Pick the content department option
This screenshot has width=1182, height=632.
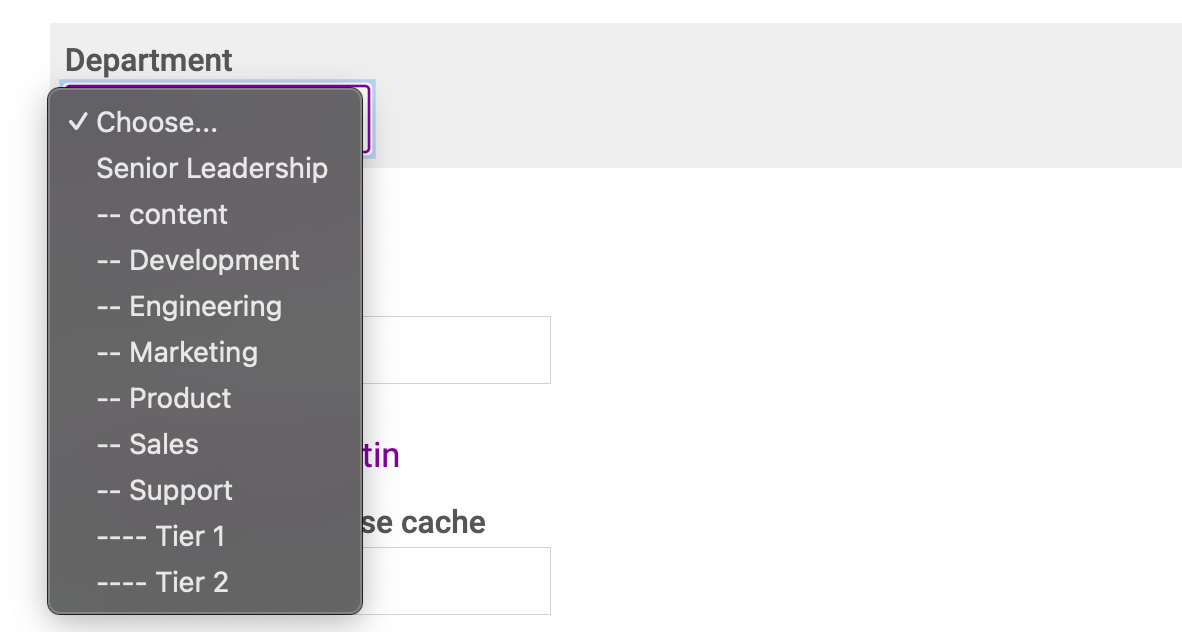[205, 214]
